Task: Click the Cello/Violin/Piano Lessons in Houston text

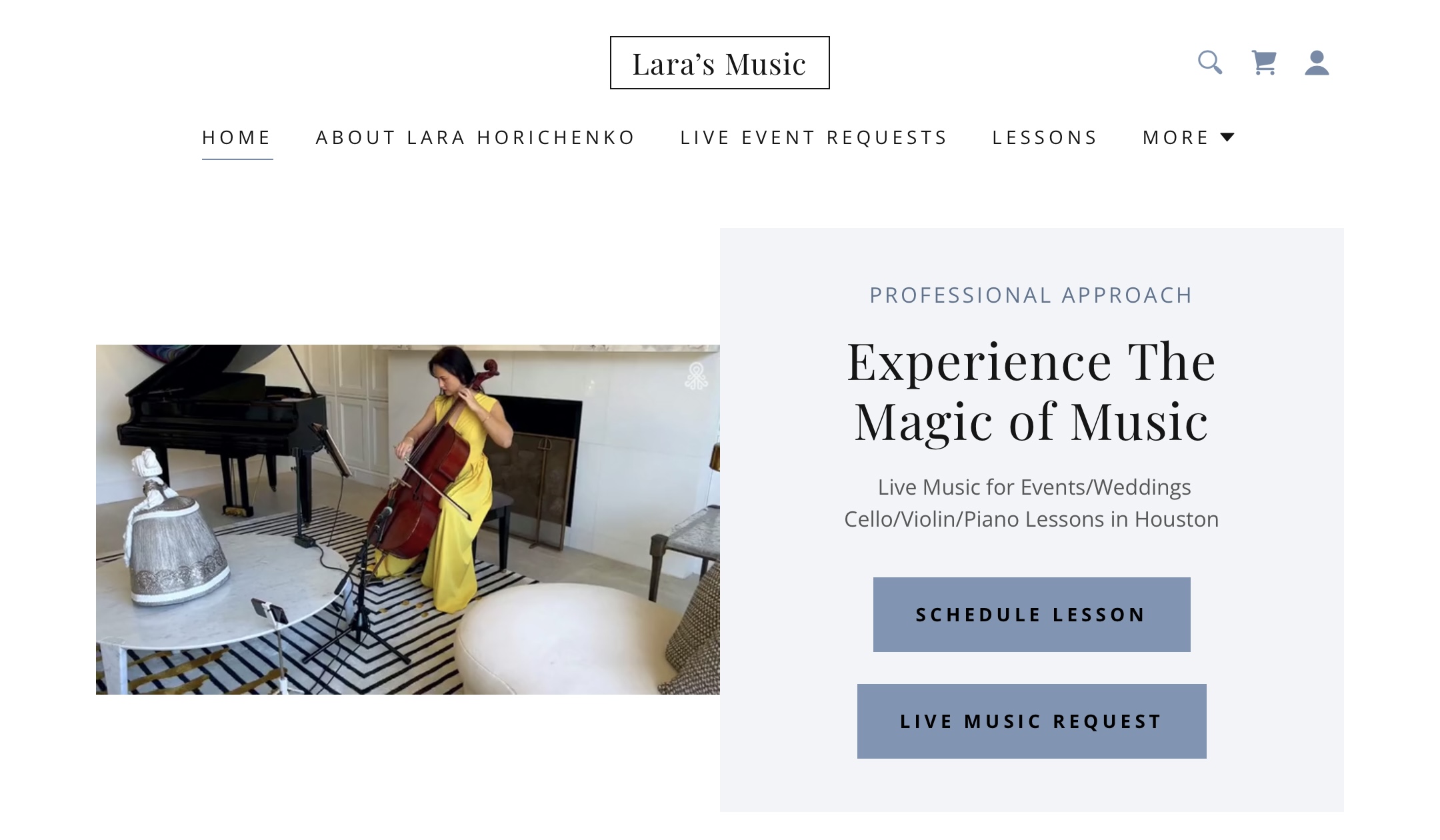Action: [1031, 519]
